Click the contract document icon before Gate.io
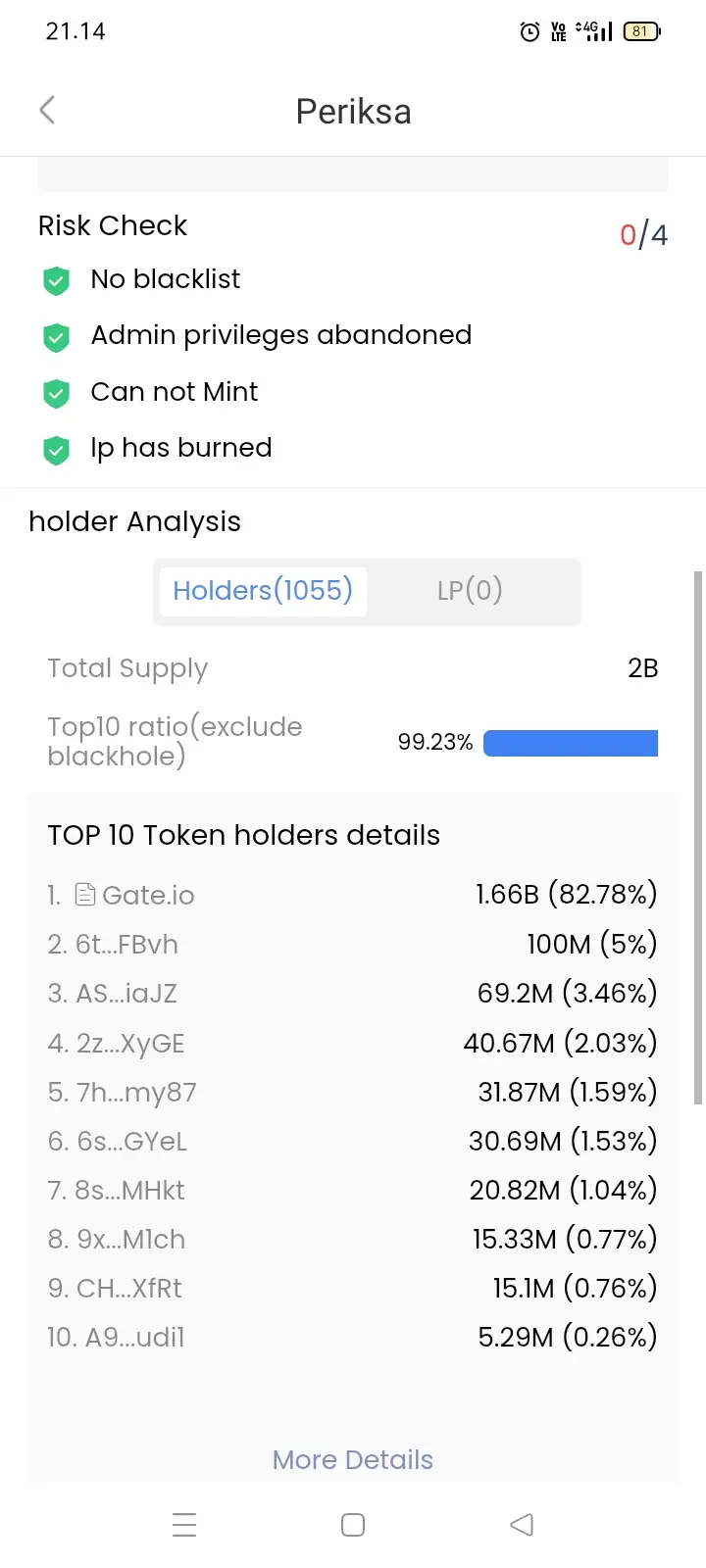Image resolution: width=706 pixels, height=1568 pixels. click(85, 894)
